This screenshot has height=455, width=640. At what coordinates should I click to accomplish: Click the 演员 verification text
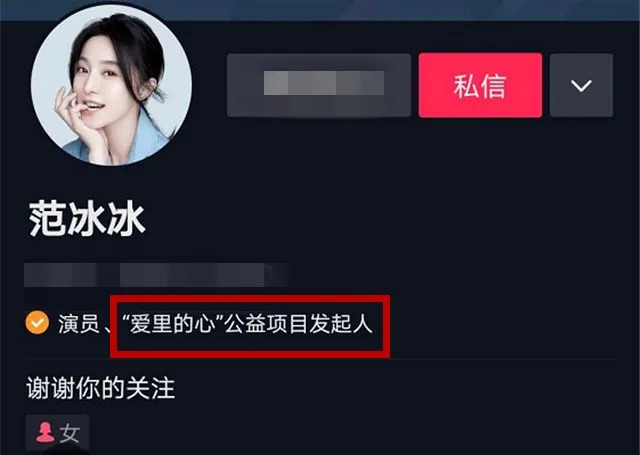click(78, 324)
